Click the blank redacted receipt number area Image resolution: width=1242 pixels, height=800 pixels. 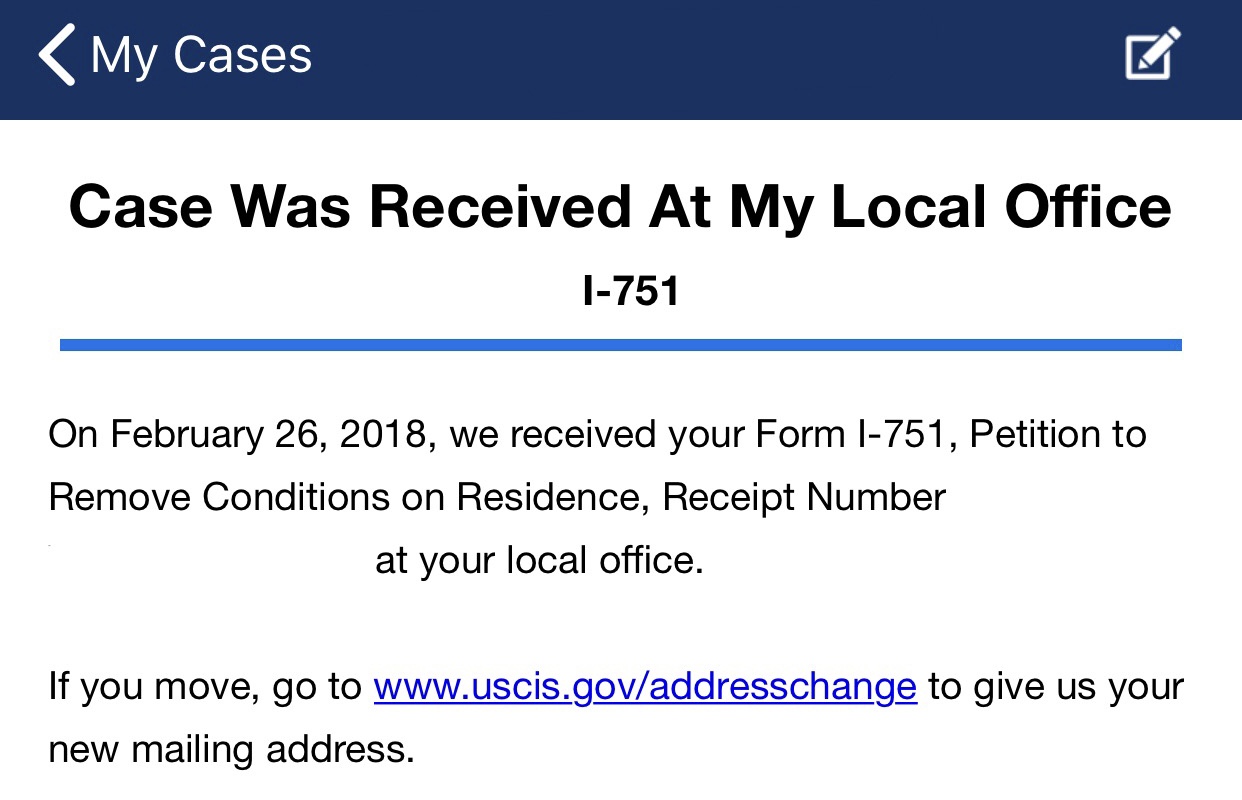point(208,560)
